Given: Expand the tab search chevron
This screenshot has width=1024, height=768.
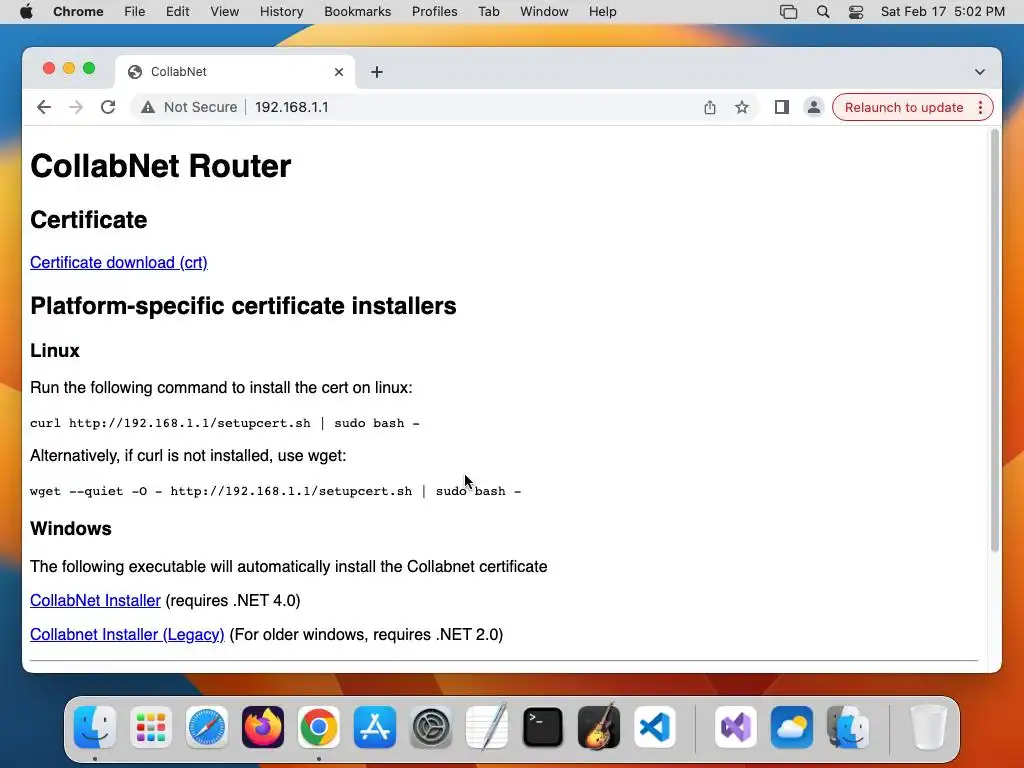Looking at the screenshot, I should click(x=980, y=72).
